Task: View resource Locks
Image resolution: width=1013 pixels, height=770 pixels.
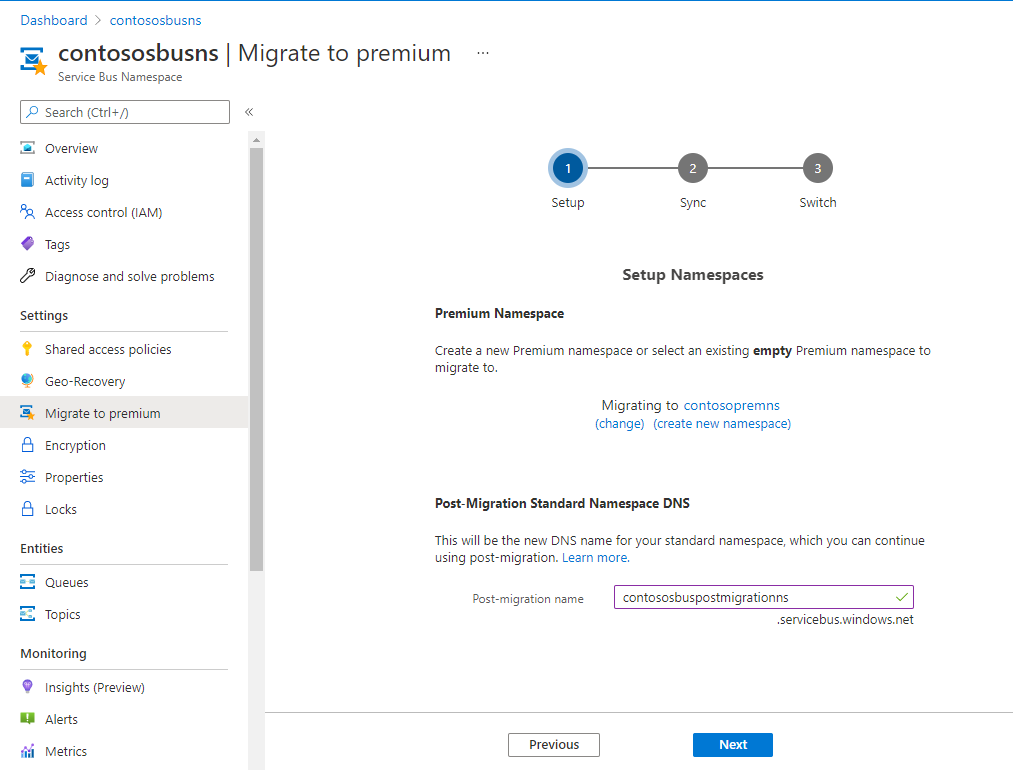Action: click(68, 509)
